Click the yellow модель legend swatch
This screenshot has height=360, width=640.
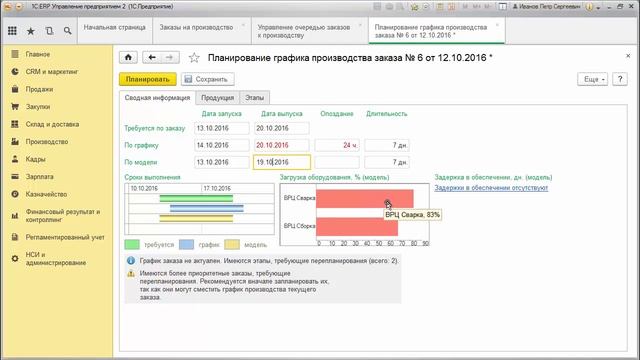pos(232,244)
